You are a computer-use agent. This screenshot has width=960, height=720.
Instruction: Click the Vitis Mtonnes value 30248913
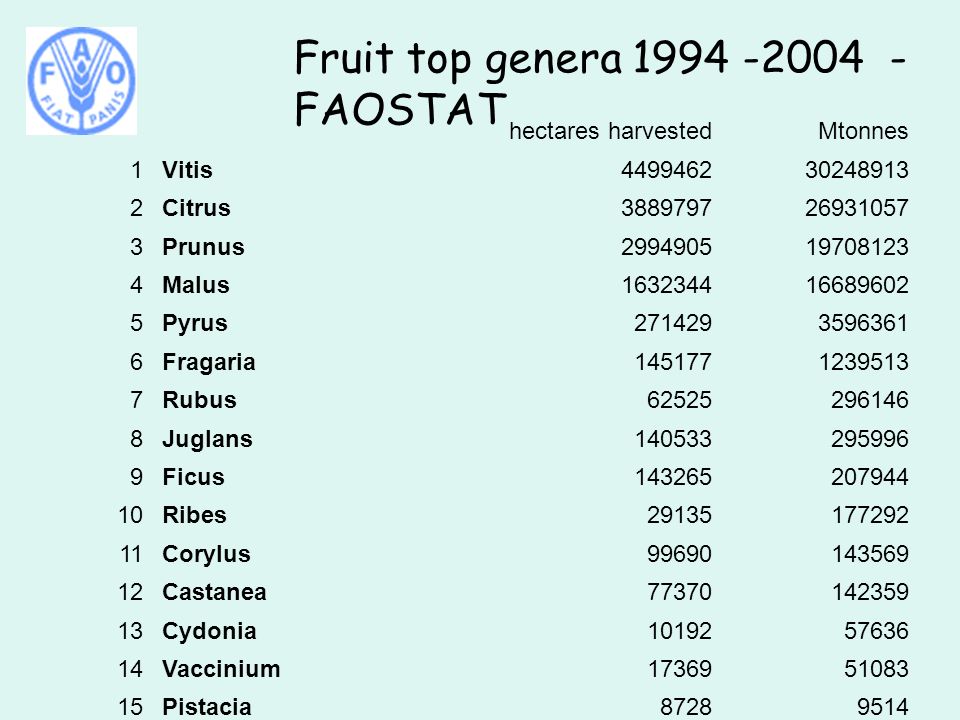[x=857, y=170]
